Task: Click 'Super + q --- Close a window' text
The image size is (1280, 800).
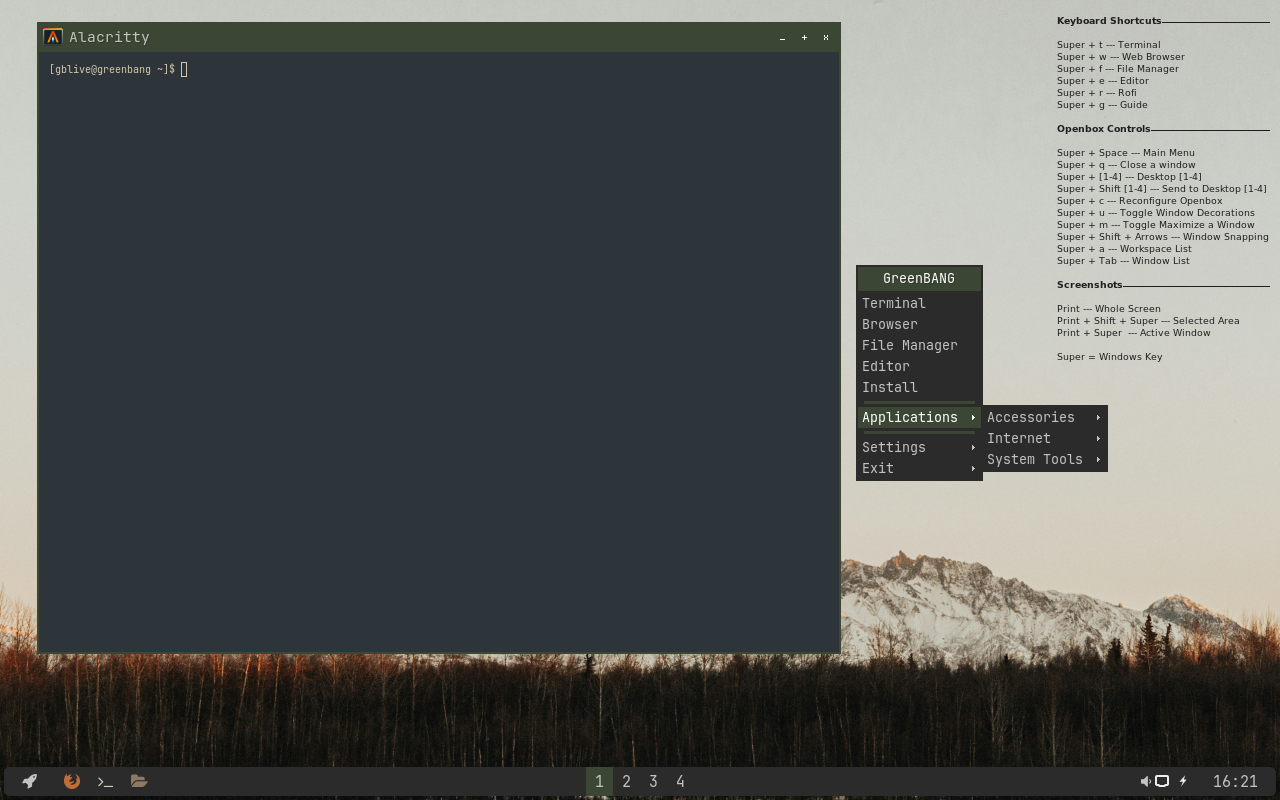Action: [1126, 165]
